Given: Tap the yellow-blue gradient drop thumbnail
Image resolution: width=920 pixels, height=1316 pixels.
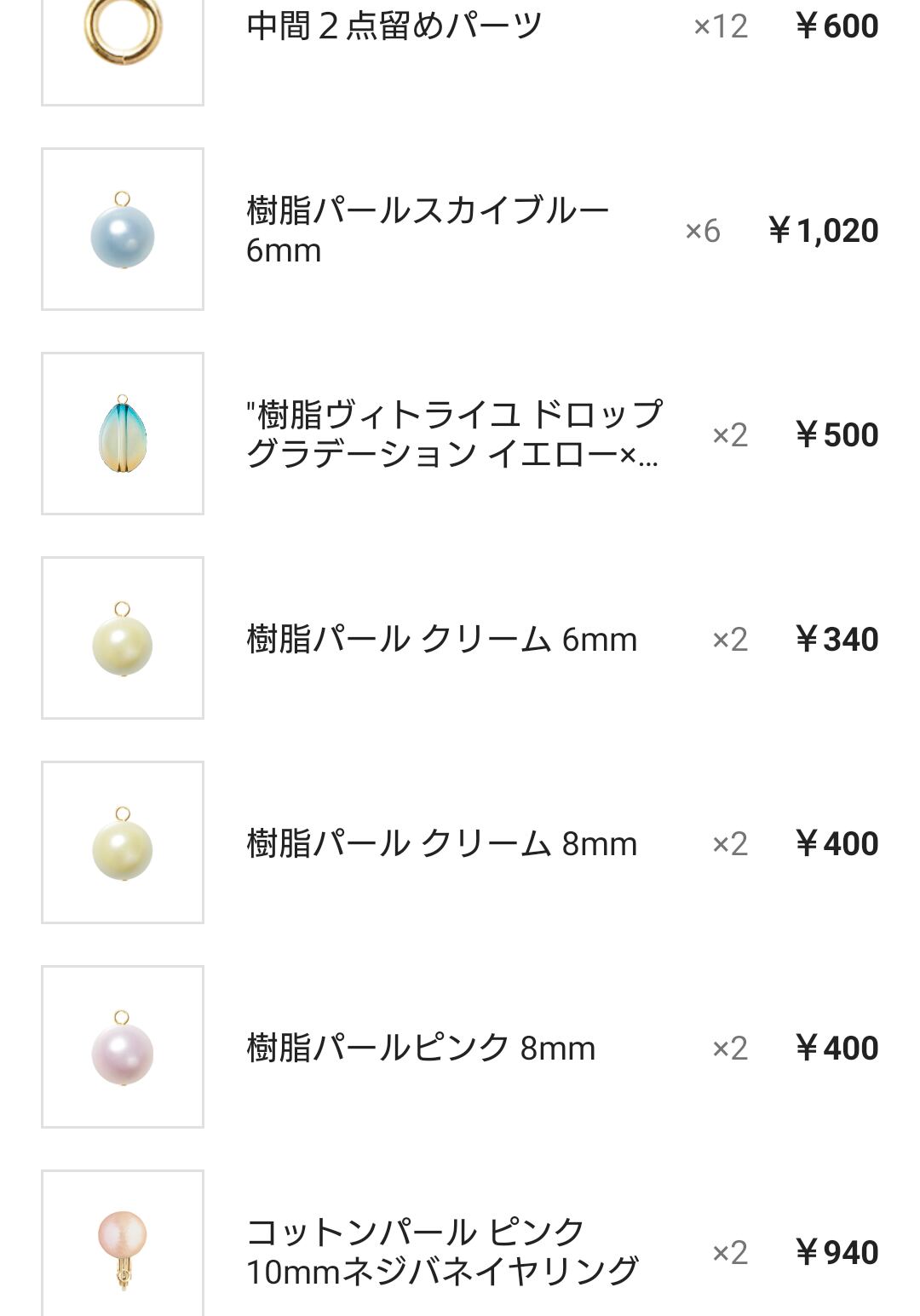Looking at the screenshot, I should pyautogui.click(x=123, y=434).
